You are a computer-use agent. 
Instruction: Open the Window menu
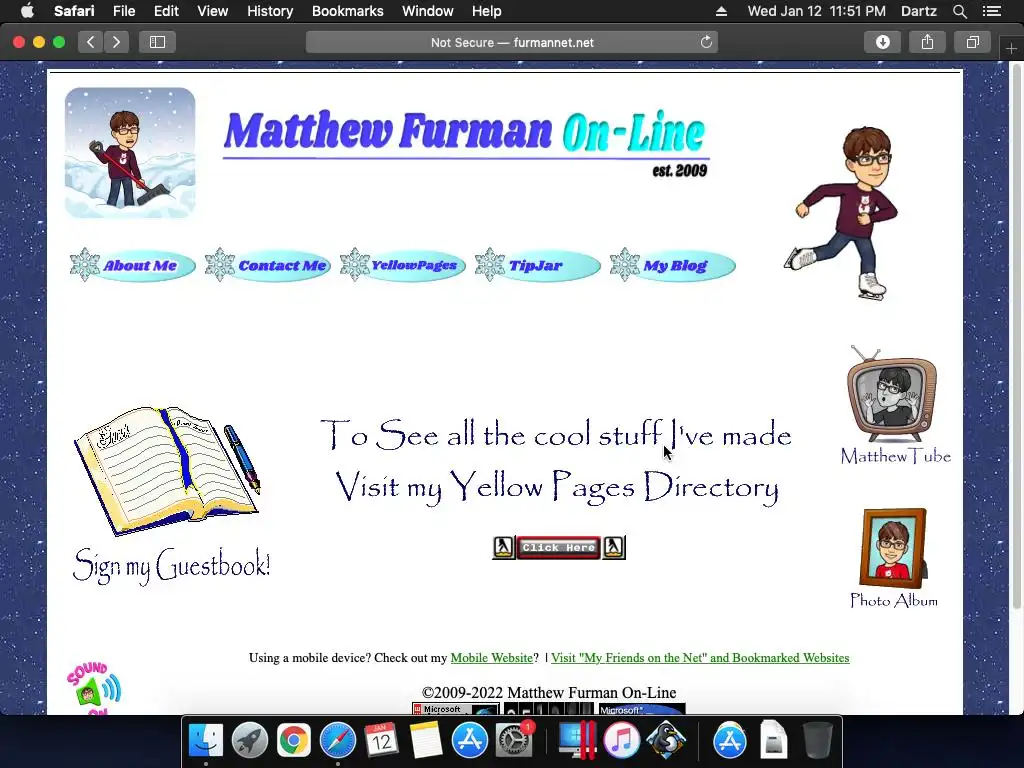428,11
